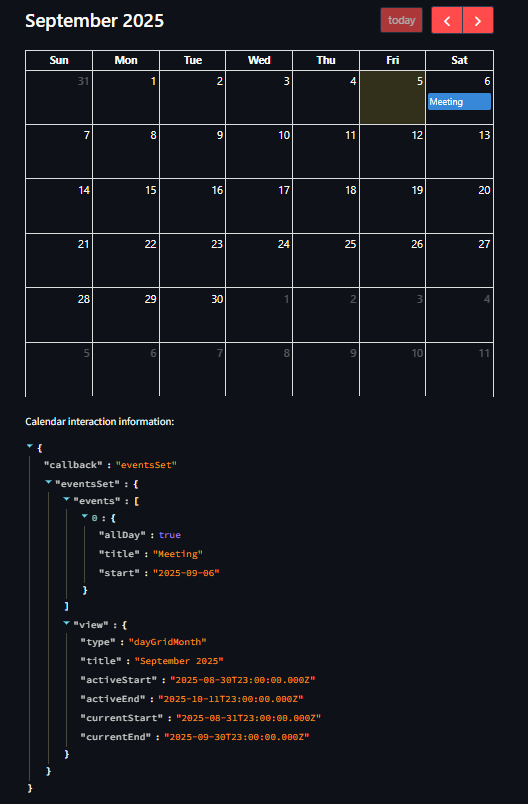Select the Mon column header
The height and width of the screenshot is (804, 528).
[126, 61]
